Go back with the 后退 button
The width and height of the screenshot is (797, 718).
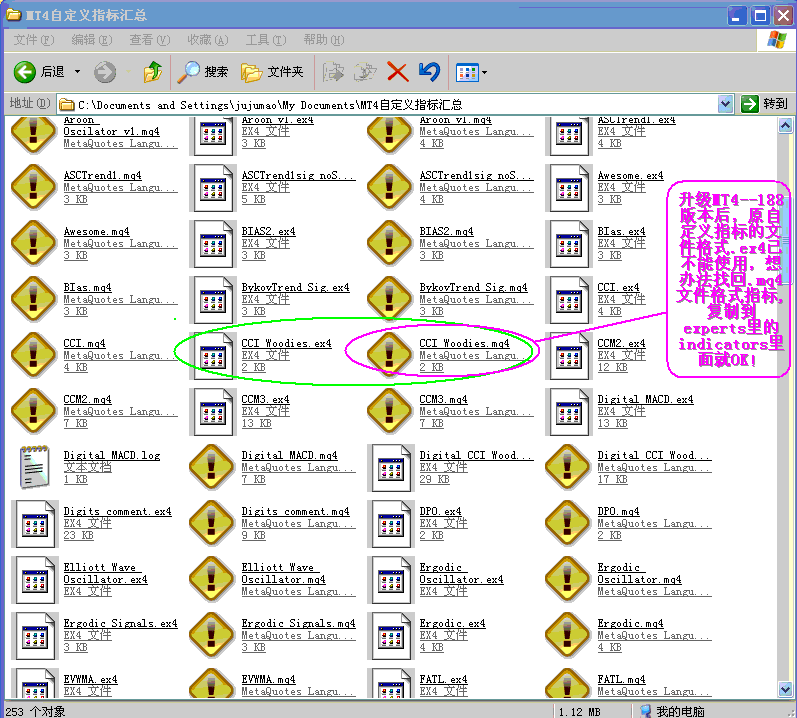click(x=39, y=72)
